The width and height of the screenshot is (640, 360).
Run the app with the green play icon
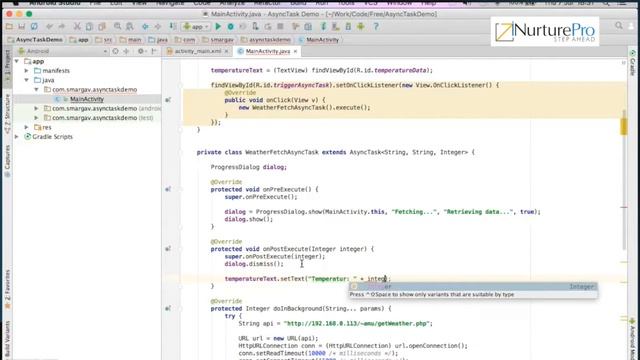[x=218, y=27]
